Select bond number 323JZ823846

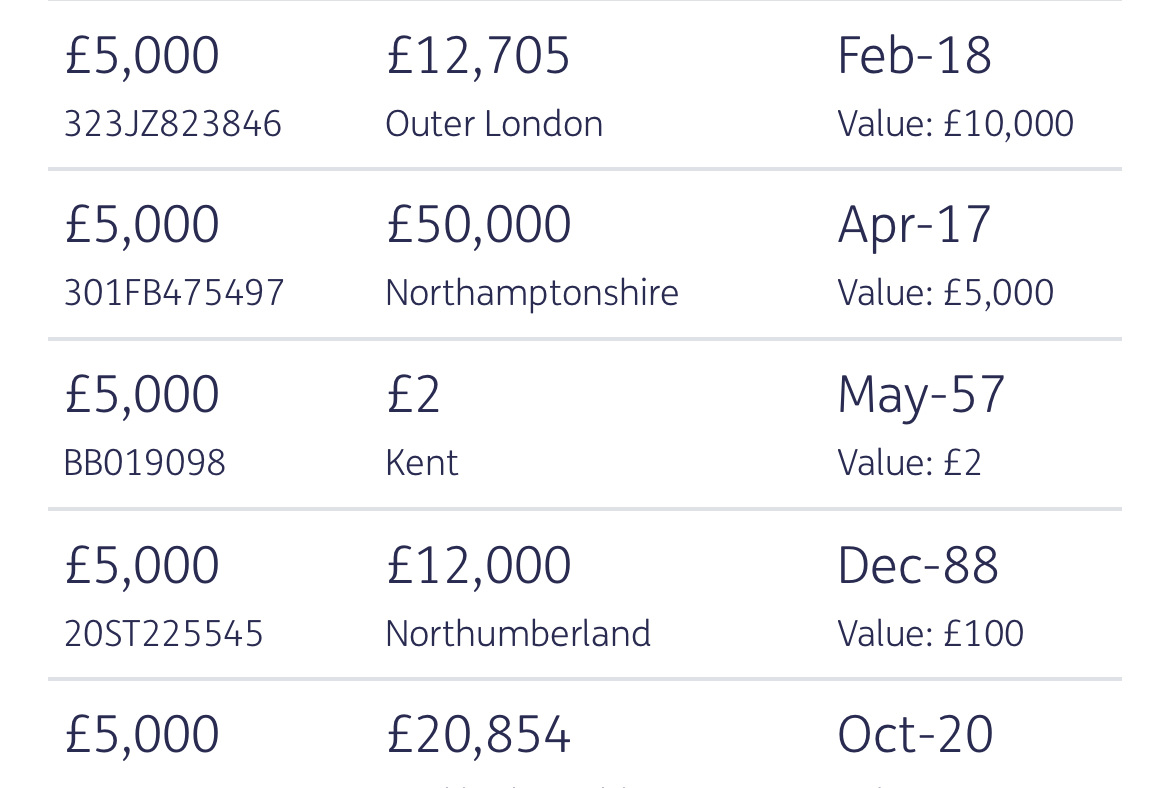click(172, 124)
